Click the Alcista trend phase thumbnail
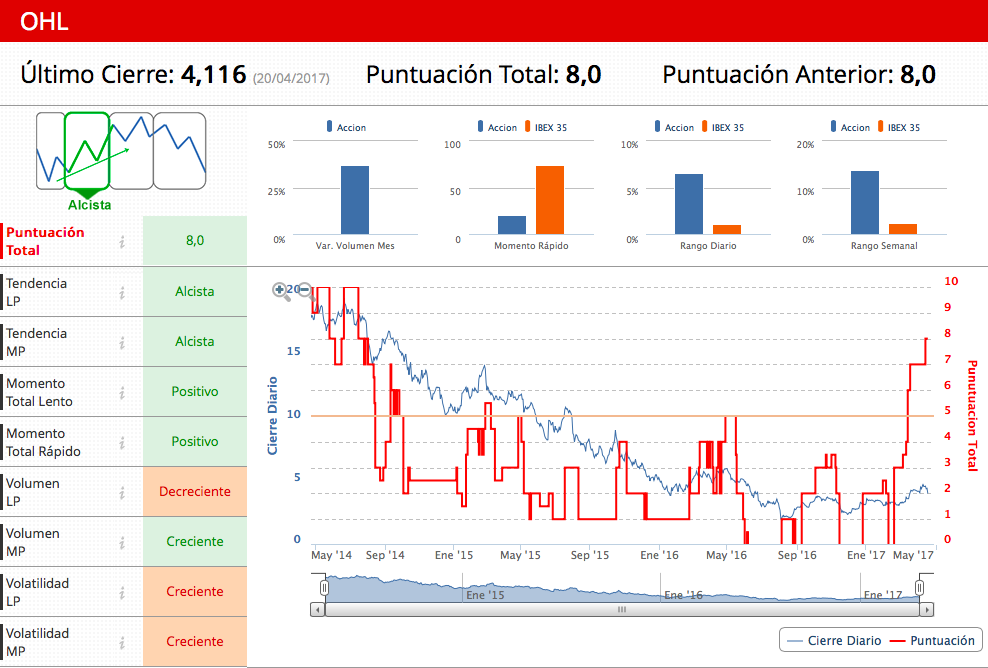This screenshot has width=988, height=668. coord(87,151)
